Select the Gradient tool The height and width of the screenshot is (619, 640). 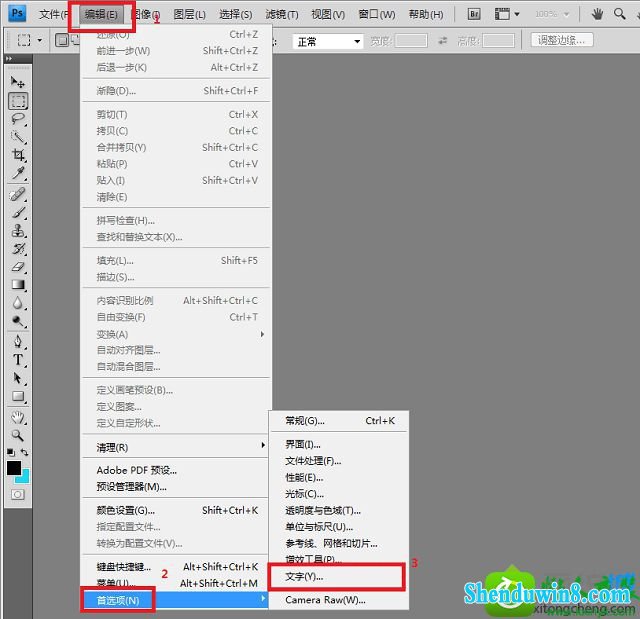click(18, 285)
